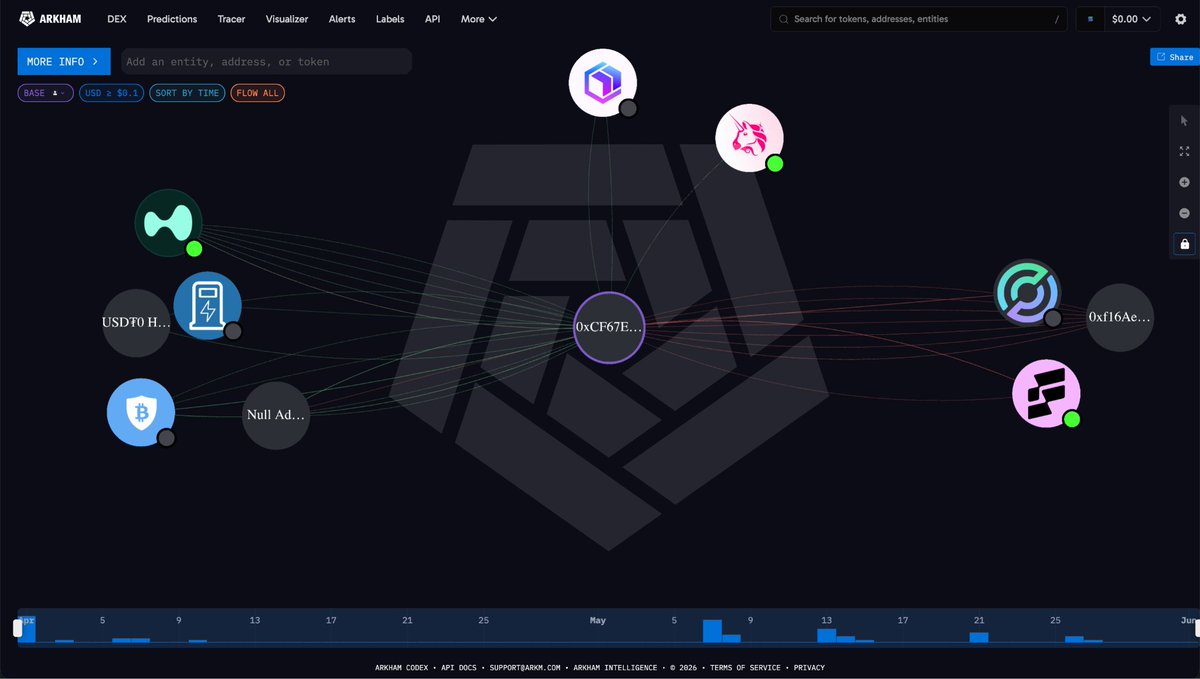This screenshot has width=1200, height=679.
Task: Go to the Tracer tab
Action: (x=231, y=19)
